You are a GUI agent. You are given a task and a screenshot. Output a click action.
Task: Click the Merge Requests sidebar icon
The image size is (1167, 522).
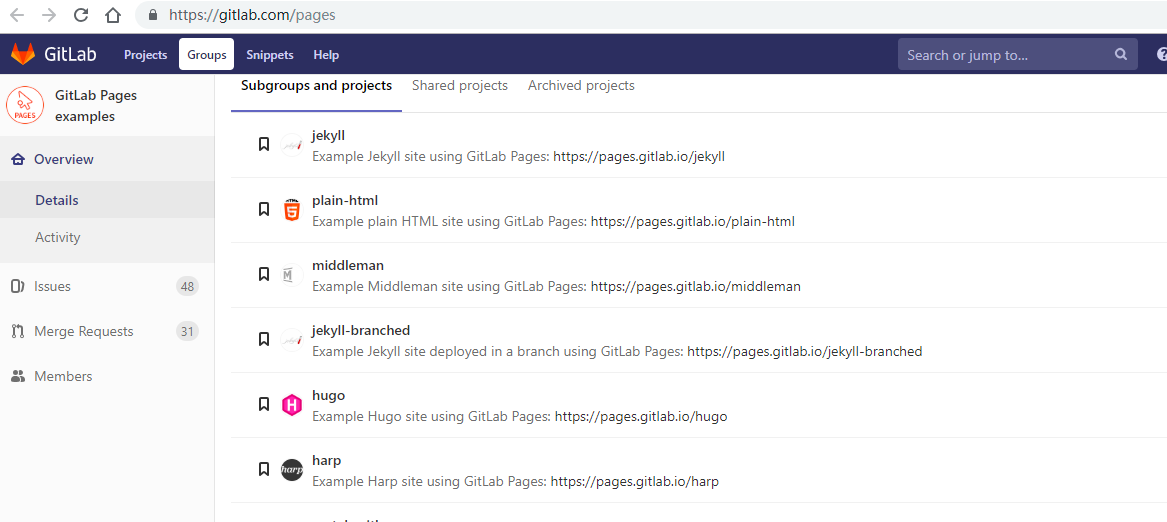[18, 331]
